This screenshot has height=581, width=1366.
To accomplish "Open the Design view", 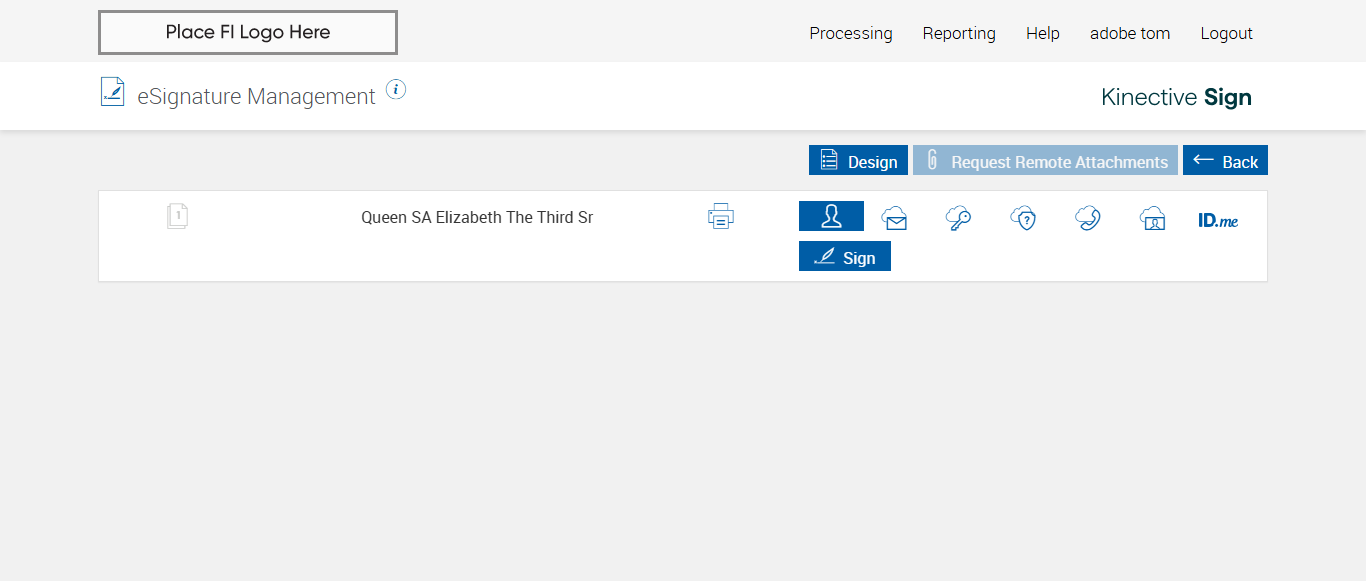I will [858, 161].
